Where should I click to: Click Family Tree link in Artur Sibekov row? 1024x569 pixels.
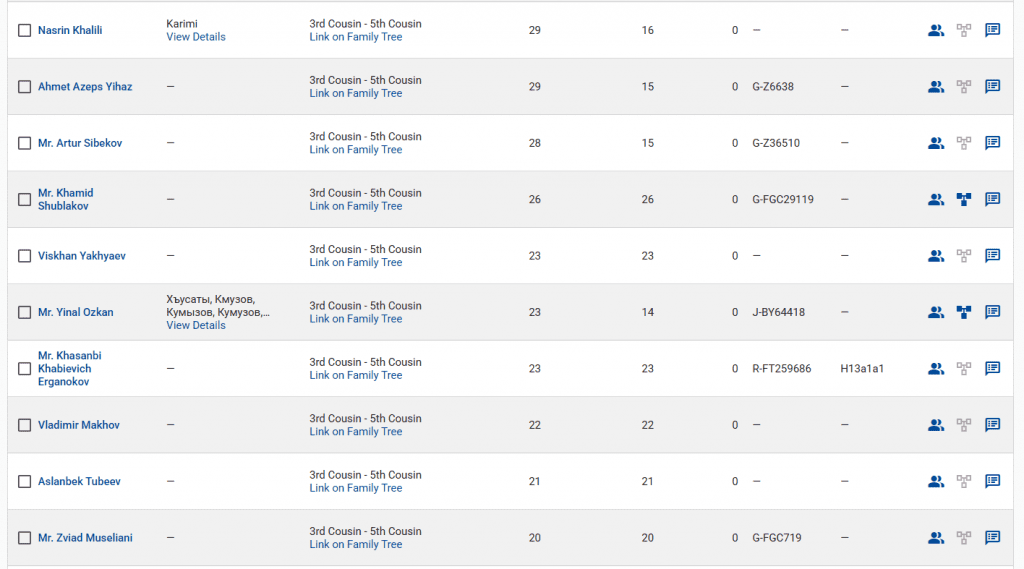(x=374, y=150)
